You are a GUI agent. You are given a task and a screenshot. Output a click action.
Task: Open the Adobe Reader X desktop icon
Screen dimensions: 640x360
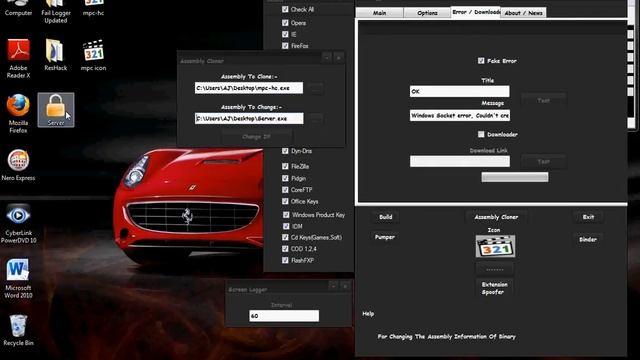(x=18, y=58)
